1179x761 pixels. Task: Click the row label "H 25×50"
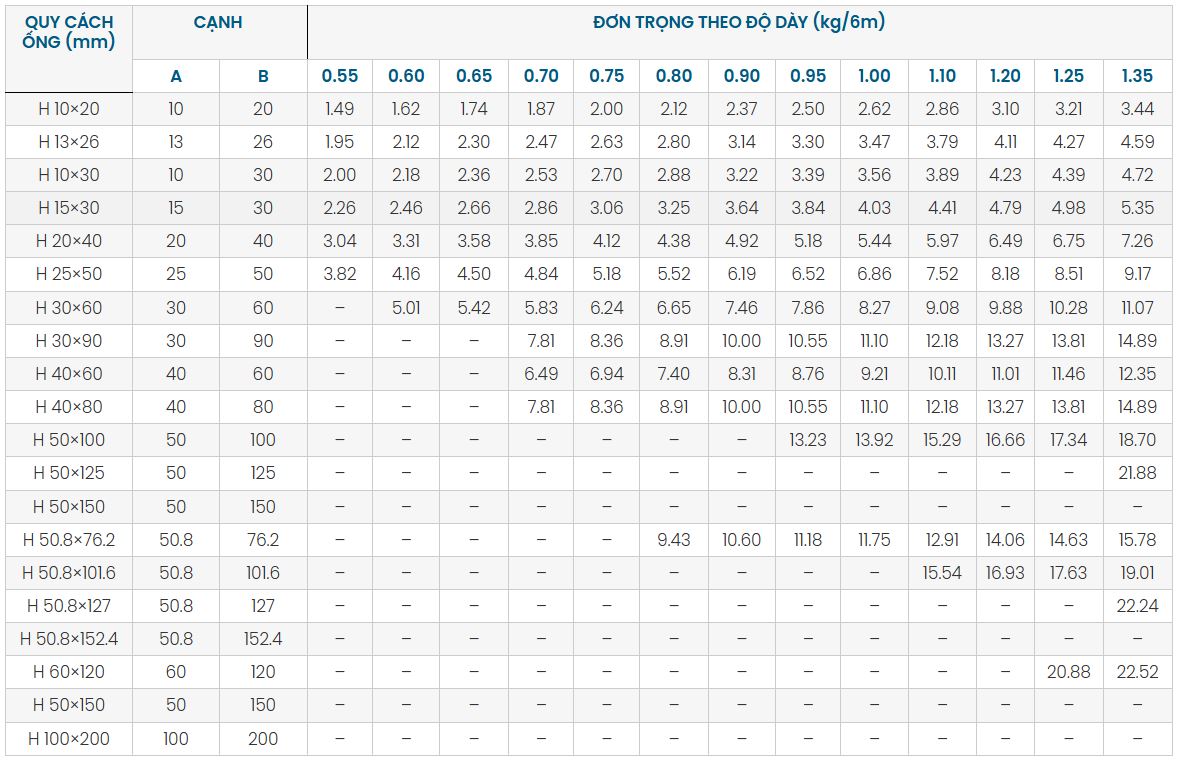[x=69, y=274]
